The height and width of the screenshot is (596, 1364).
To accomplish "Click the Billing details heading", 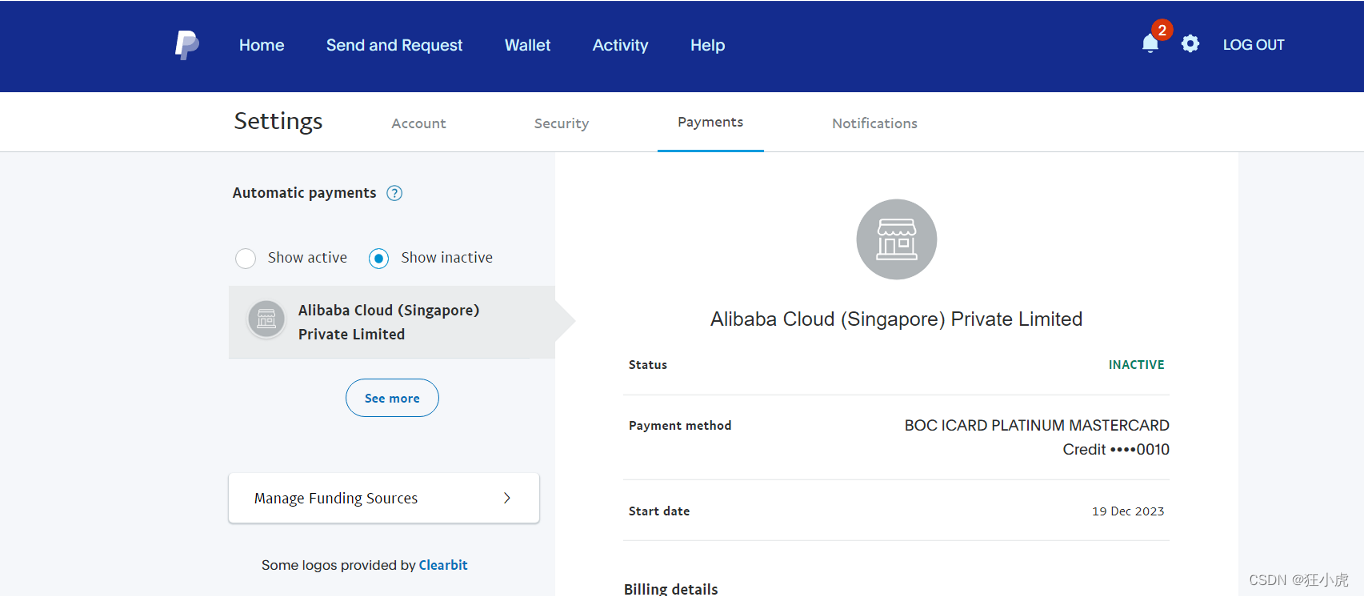I will click(x=671, y=589).
